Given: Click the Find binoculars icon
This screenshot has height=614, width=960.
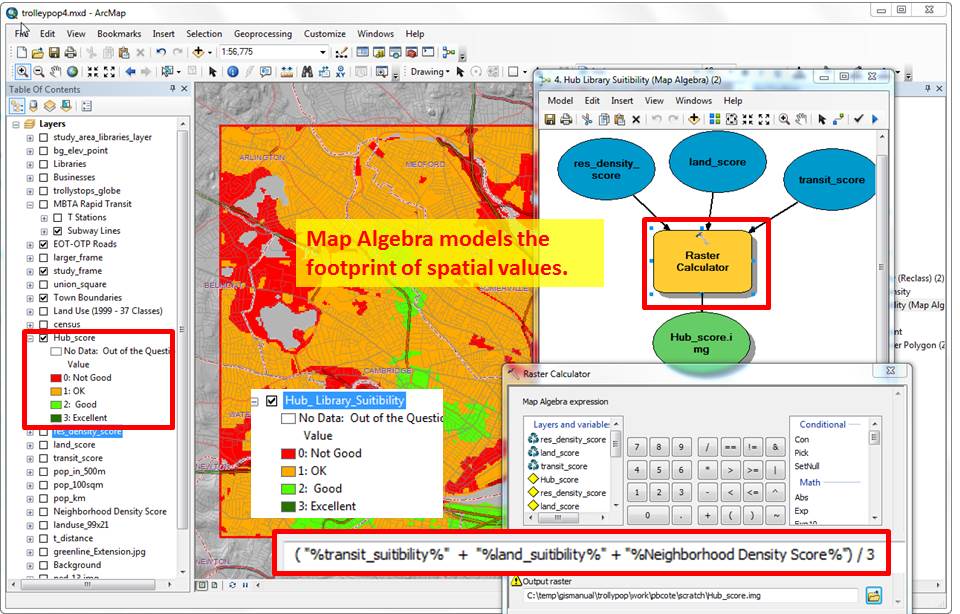Looking at the screenshot, I should 308,71.
